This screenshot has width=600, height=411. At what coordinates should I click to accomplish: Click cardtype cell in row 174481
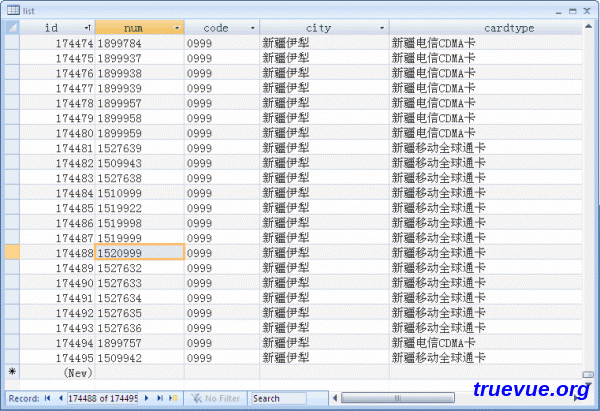[486, 148]
